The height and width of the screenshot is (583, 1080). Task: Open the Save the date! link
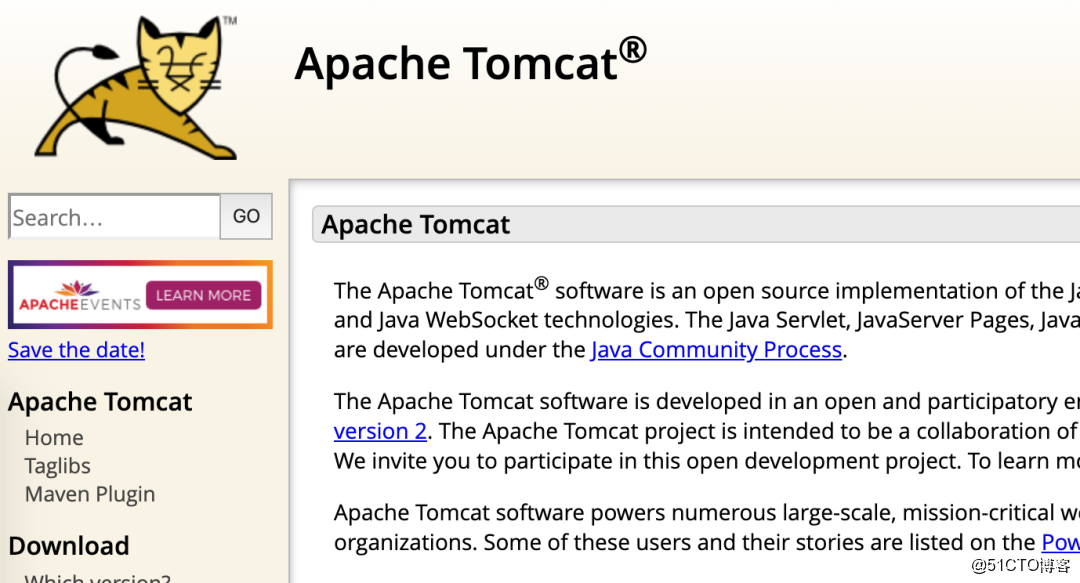coord(76,350)
